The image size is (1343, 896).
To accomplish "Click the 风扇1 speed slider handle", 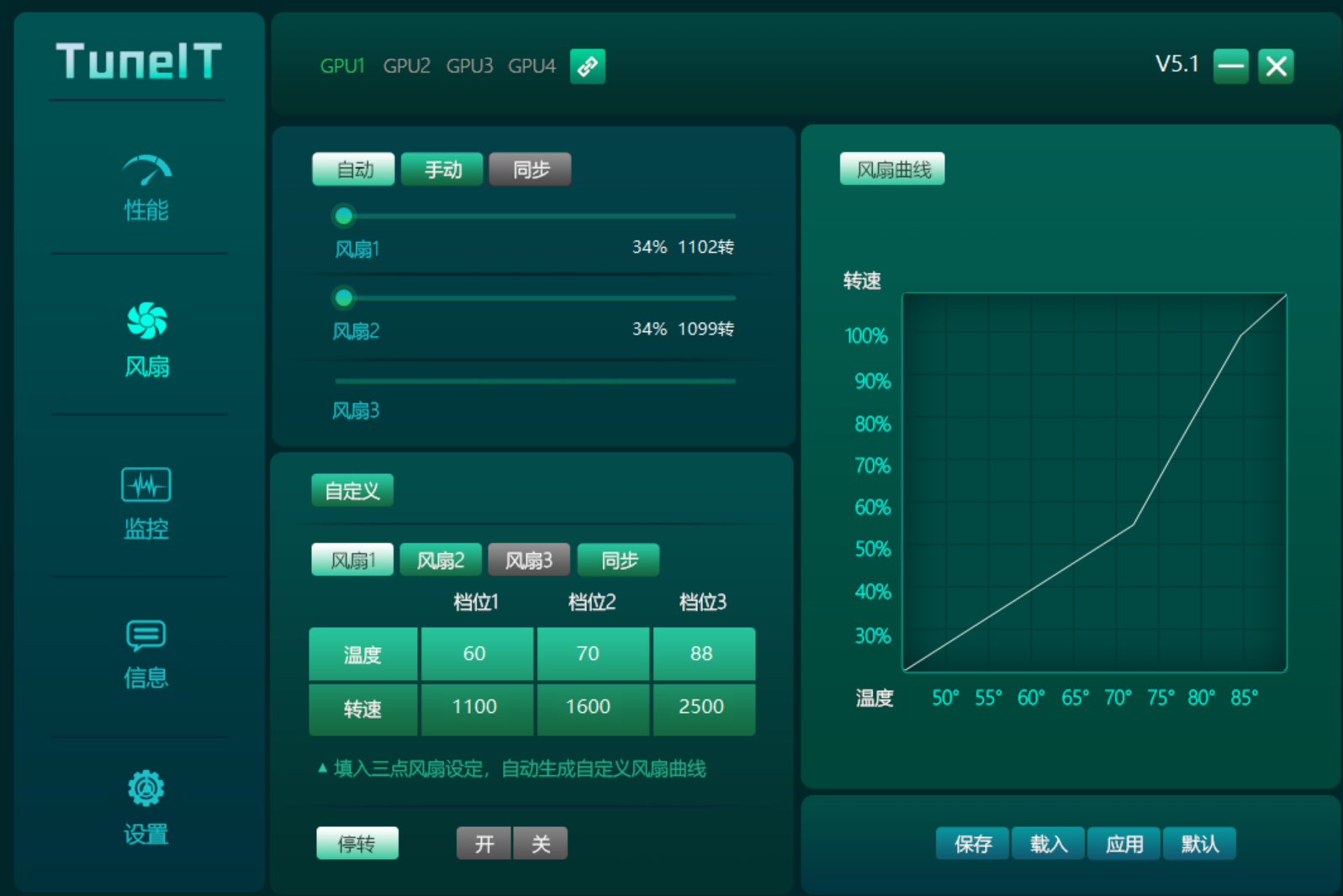I will click(x=343, y=216).
